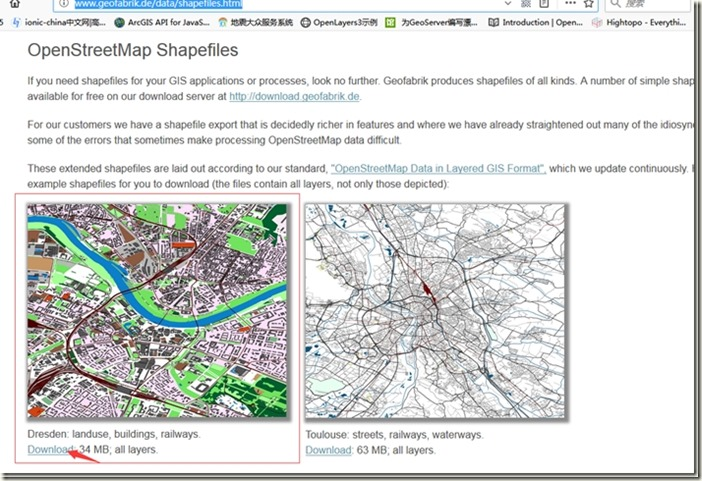Click the OpenStreetMap Shapefiles heading
Screen dimensions: 702x481
pos(133,50)
